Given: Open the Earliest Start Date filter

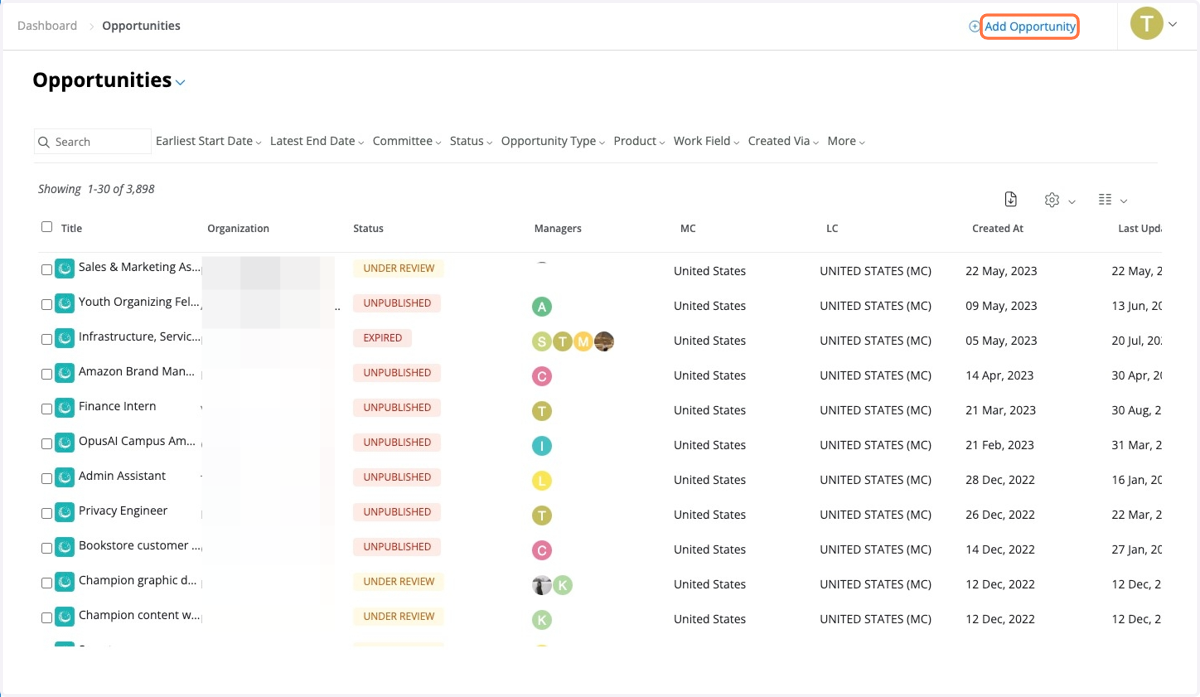Looking at the screenshot, I should 209,141.
